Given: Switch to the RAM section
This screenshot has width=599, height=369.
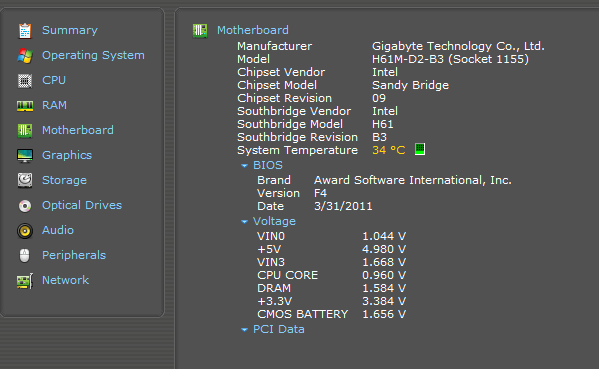Looking at the screenshot, I should tap(54, 105).
